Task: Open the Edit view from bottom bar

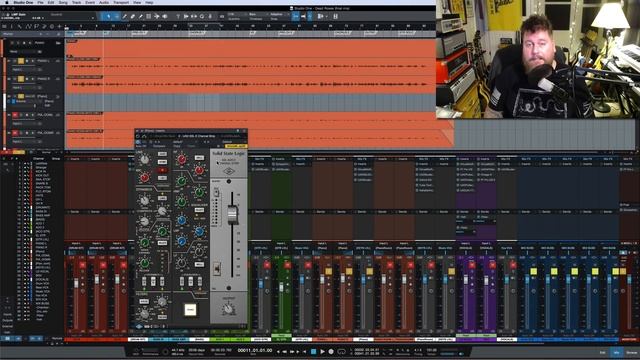Action: (602, 352)
